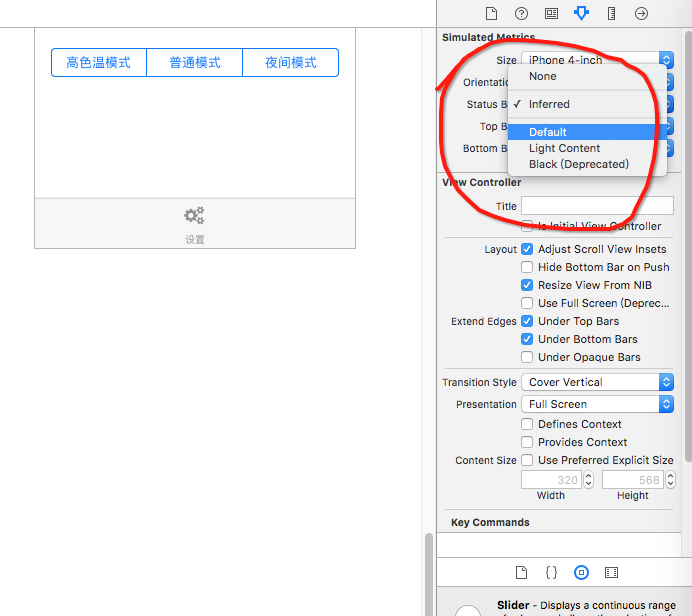Show the Media library icon
This screenshot has height=616, width=692.
coord(611,573)
